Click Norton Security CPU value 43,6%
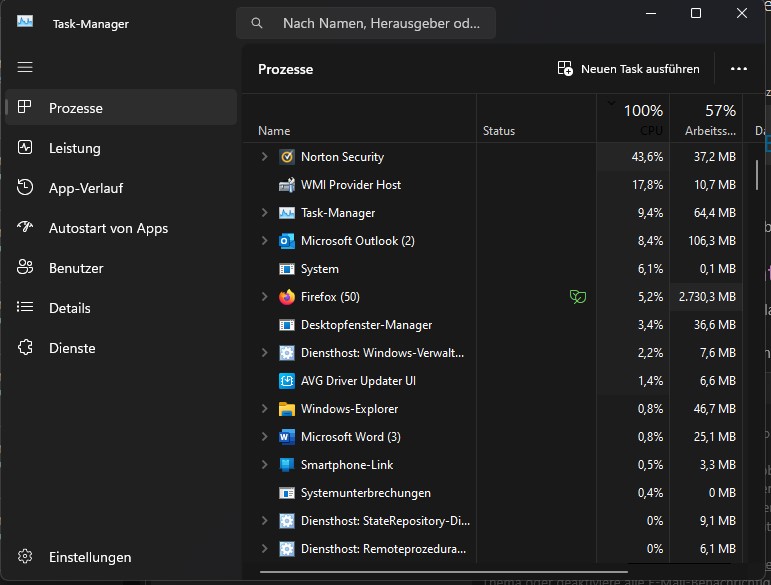Image resolution: width=771 pixels, height=585 pixels. [x=647, y=157]
